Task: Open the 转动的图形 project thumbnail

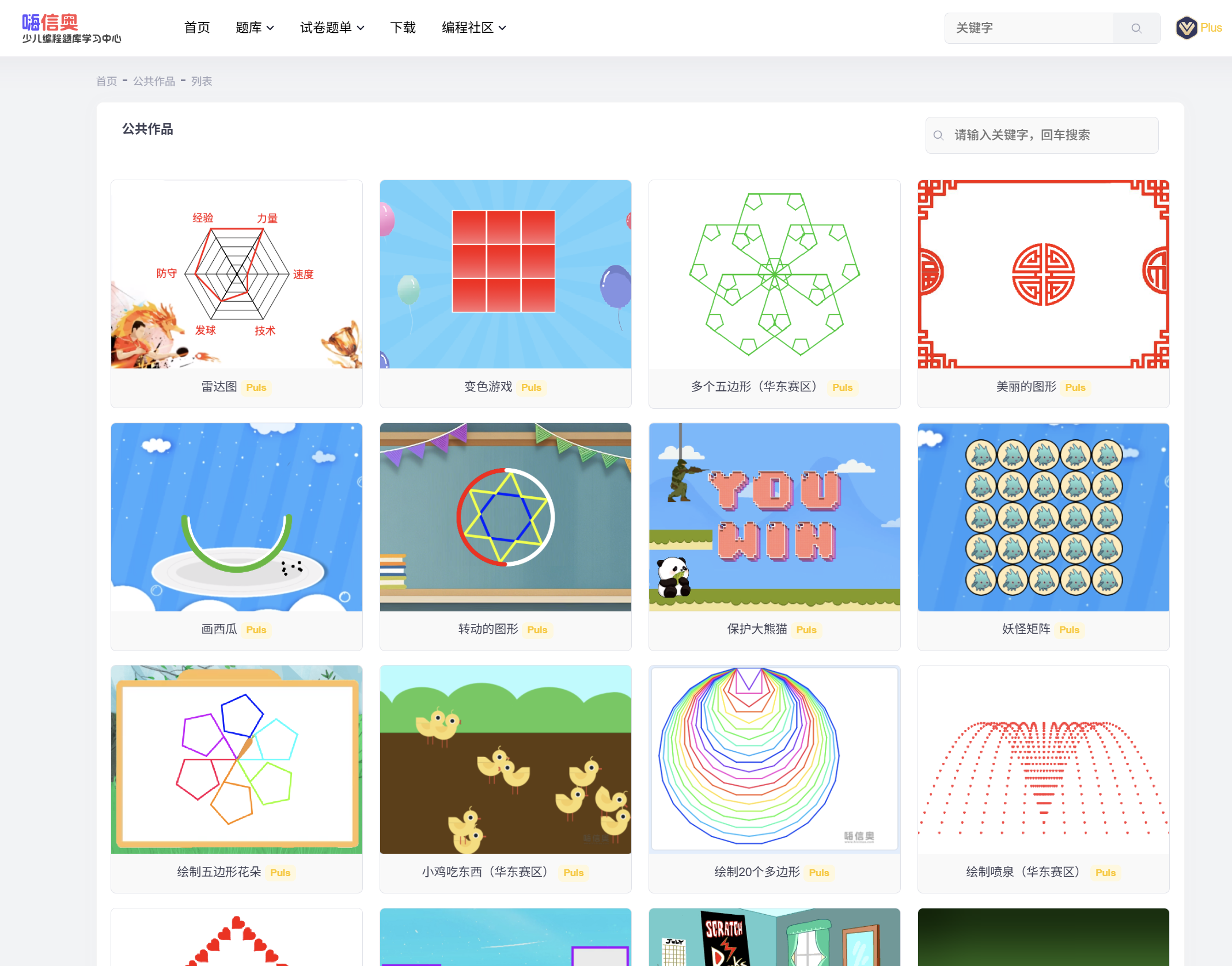Action: coord(505,517)
